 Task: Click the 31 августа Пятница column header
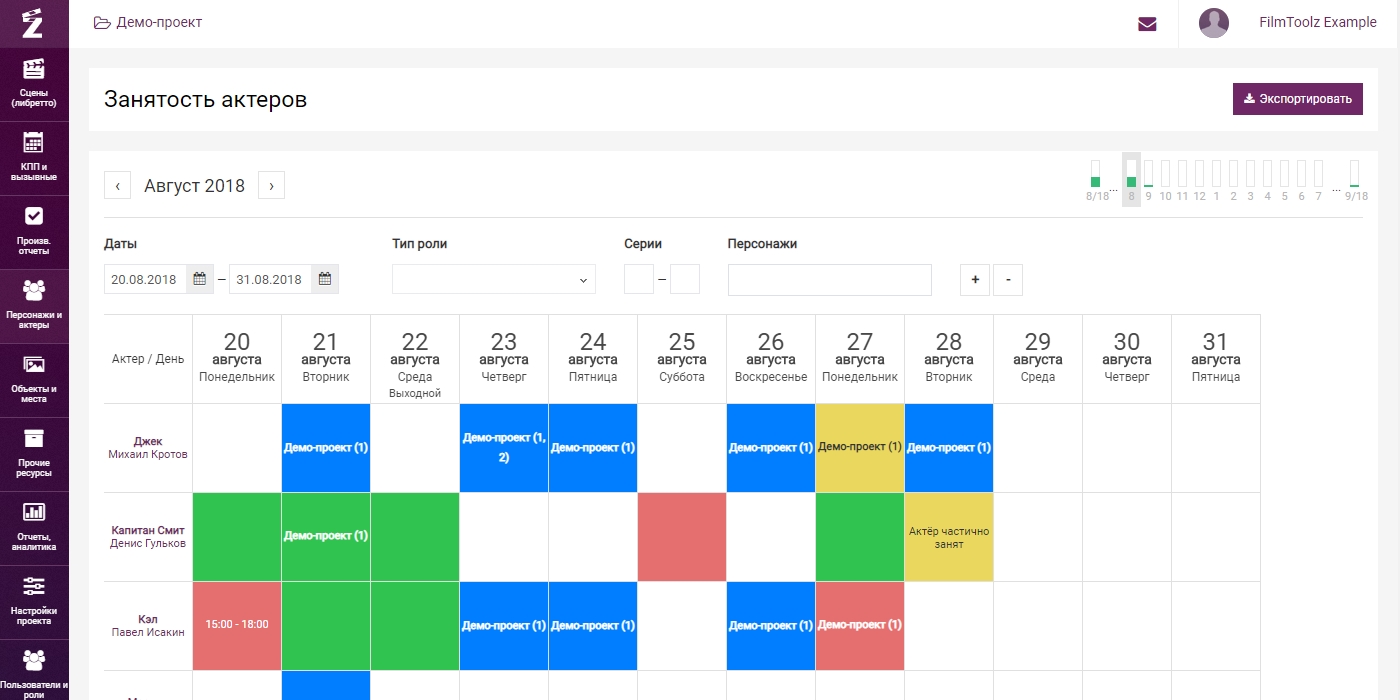click(1216, 360)
